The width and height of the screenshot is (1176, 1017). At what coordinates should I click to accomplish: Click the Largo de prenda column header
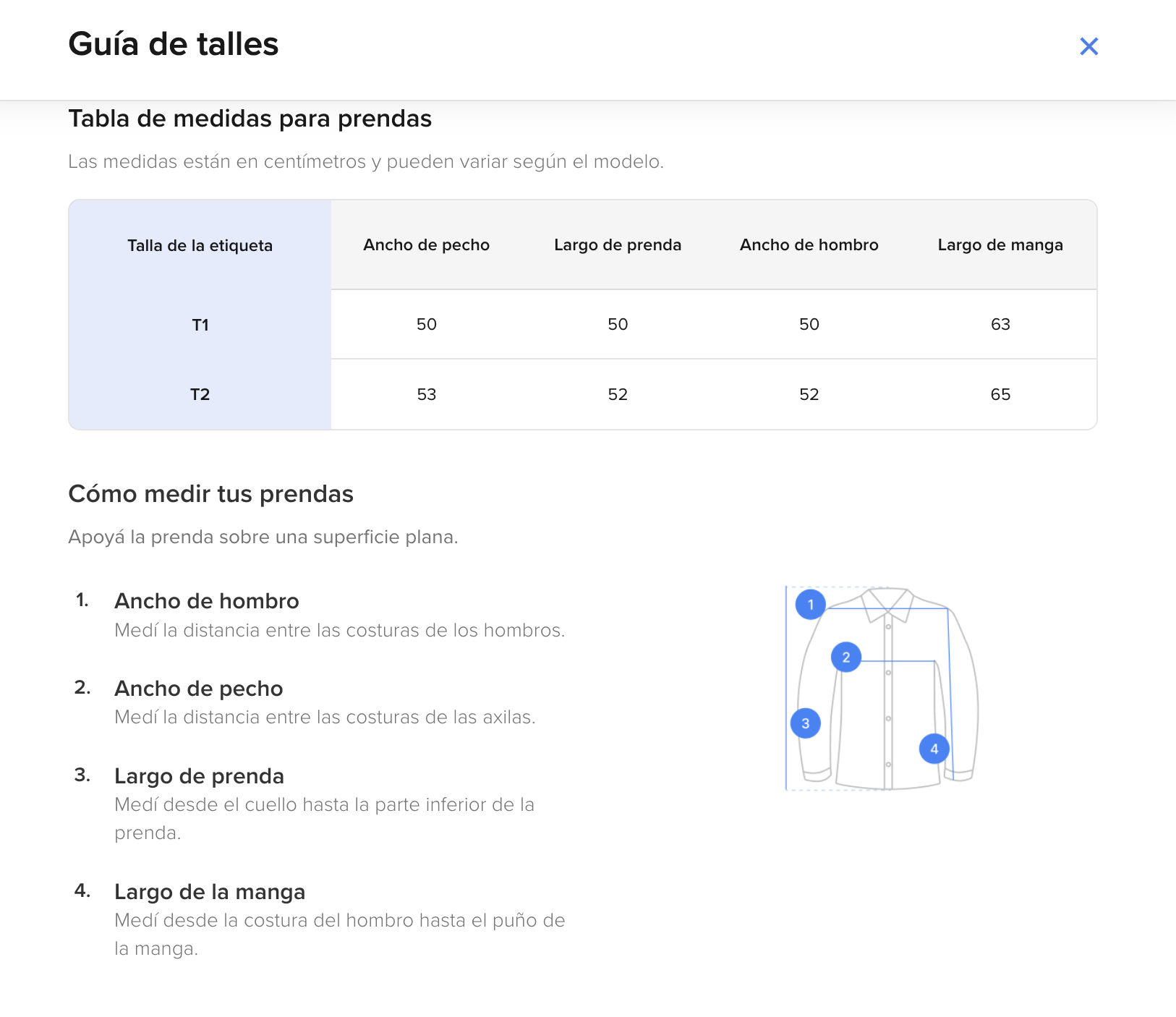pos(618,245)
